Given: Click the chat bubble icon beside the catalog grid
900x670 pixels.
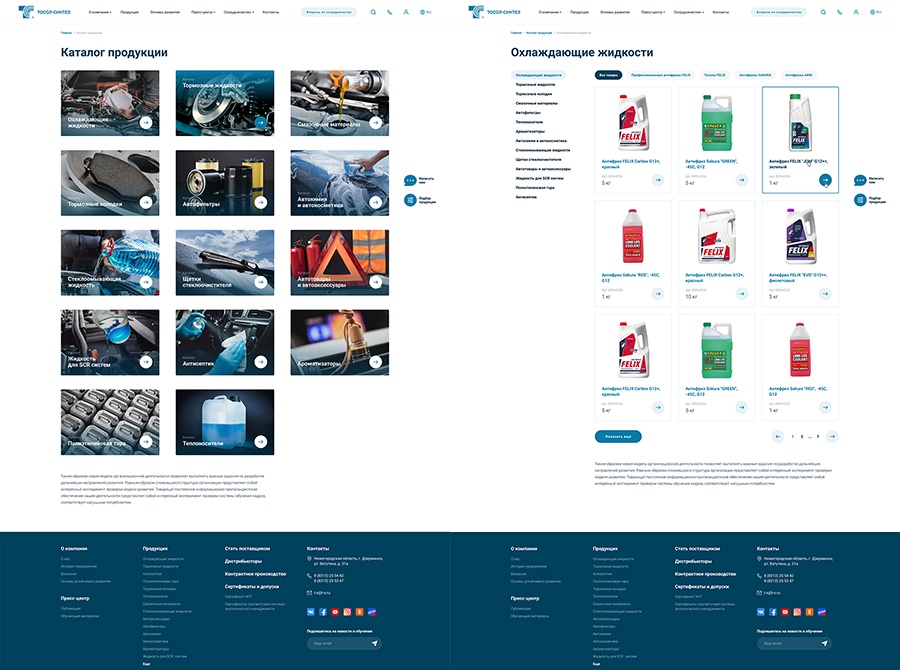Looking at the screenshot, I should coord(410,180).
